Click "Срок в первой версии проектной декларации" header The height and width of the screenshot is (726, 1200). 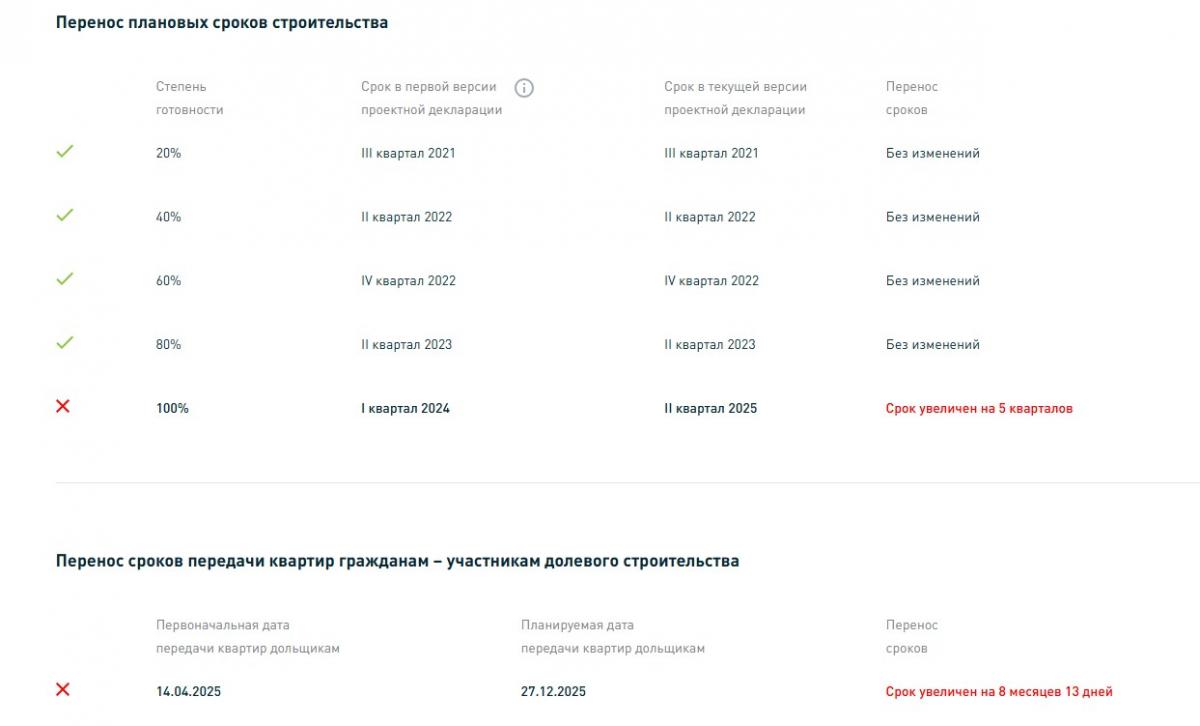[x=431, y=98]
